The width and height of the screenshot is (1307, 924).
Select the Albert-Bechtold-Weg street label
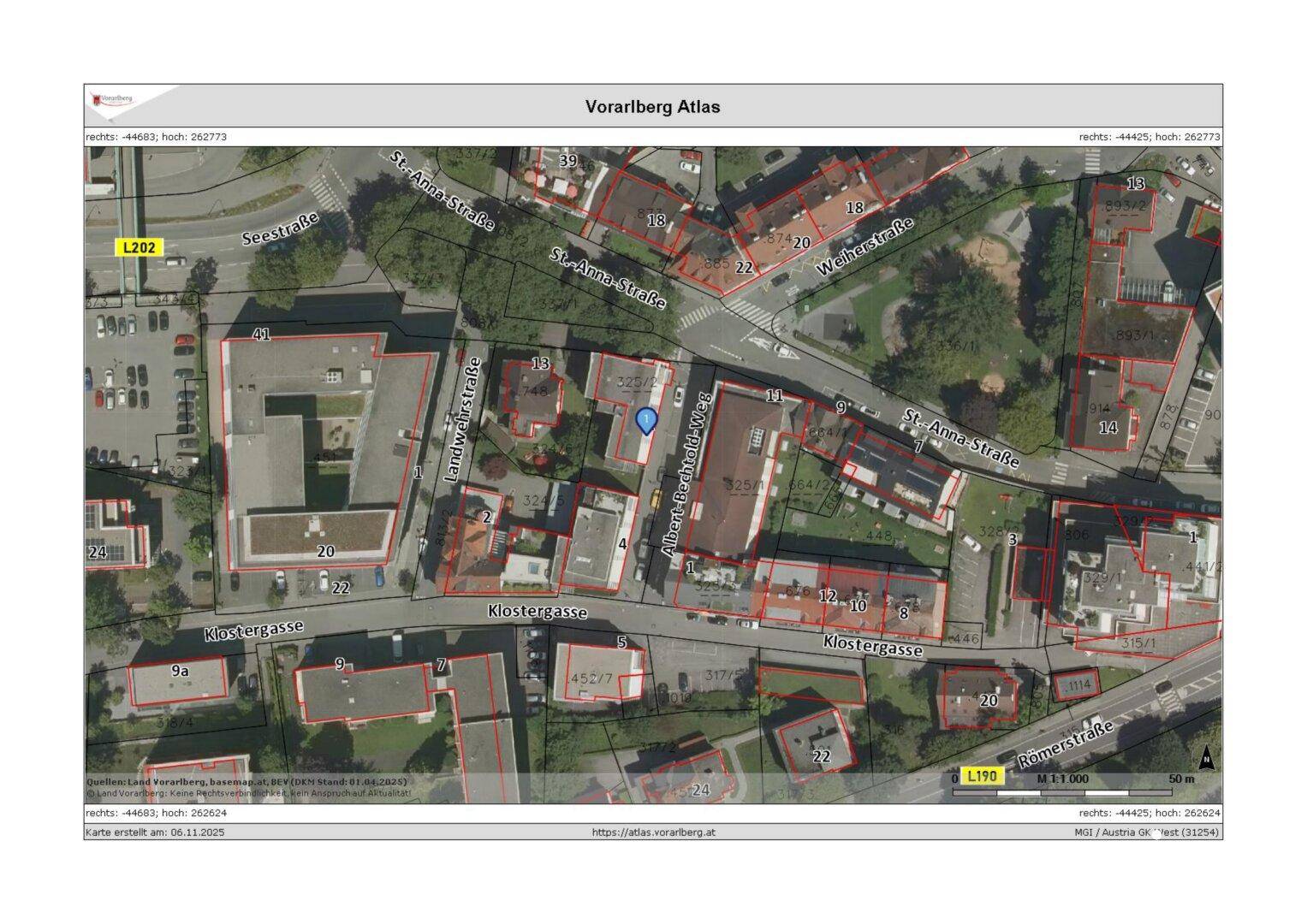click(x=685, y=476)
